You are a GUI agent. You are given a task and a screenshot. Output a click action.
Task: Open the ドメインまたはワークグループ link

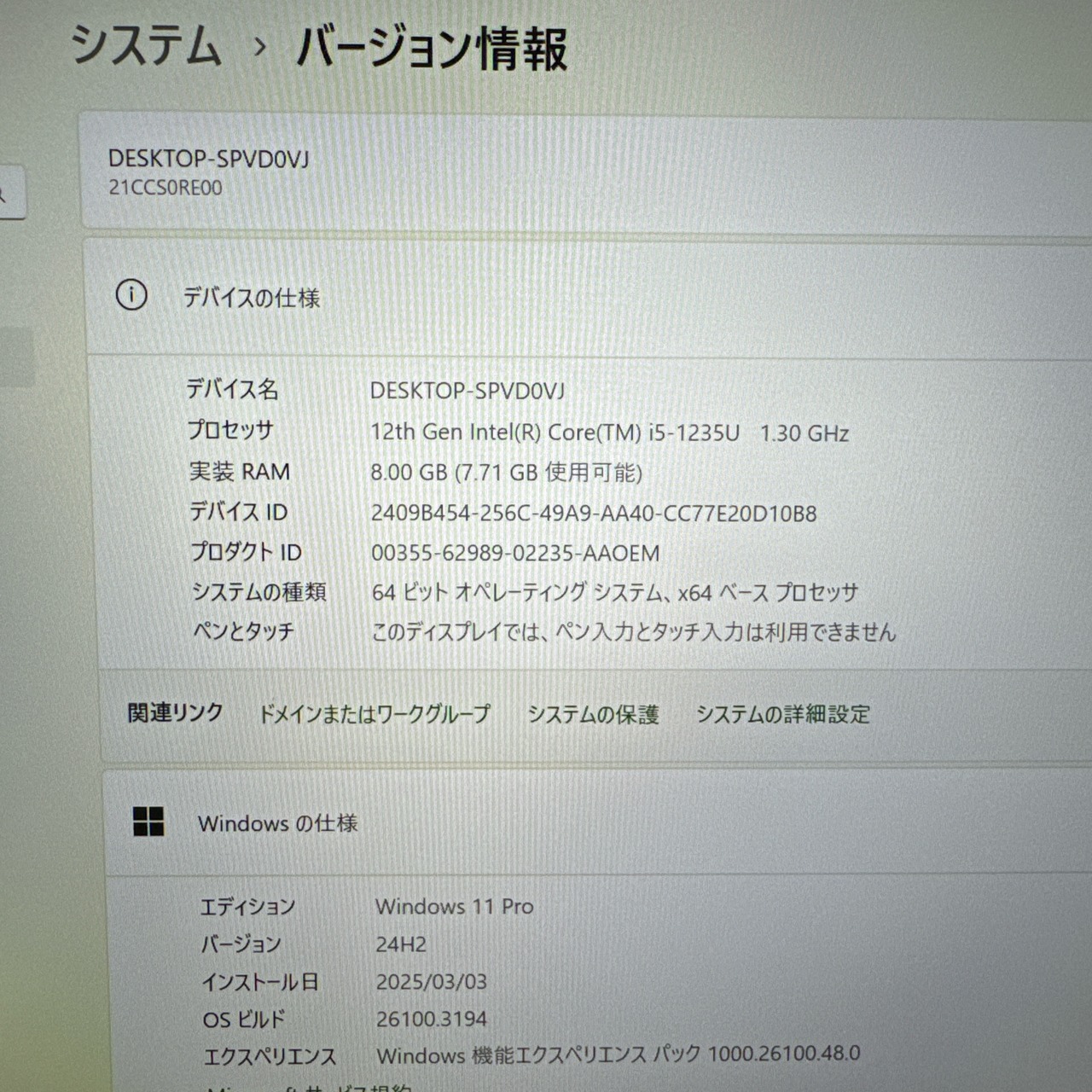pyautogui.click(x=375, y=713)
